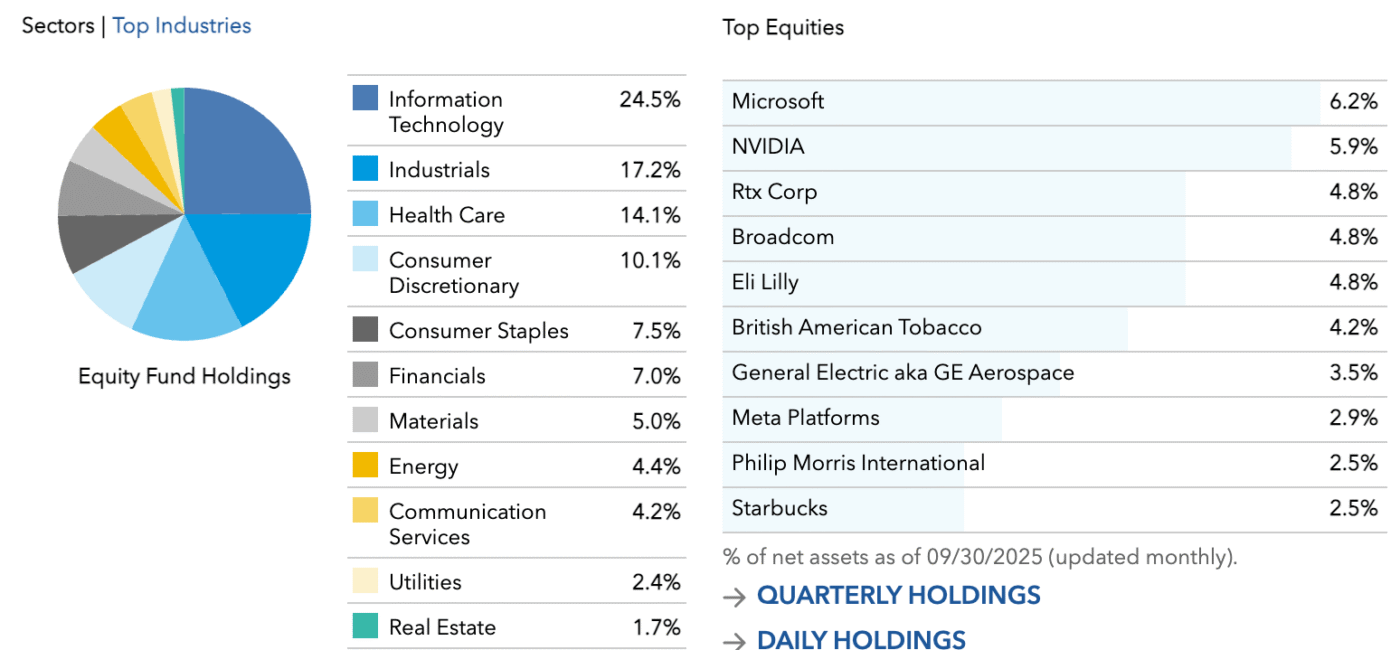Click the Industrials legend color square
This screenshot has height=650, width=1400.
365,169
